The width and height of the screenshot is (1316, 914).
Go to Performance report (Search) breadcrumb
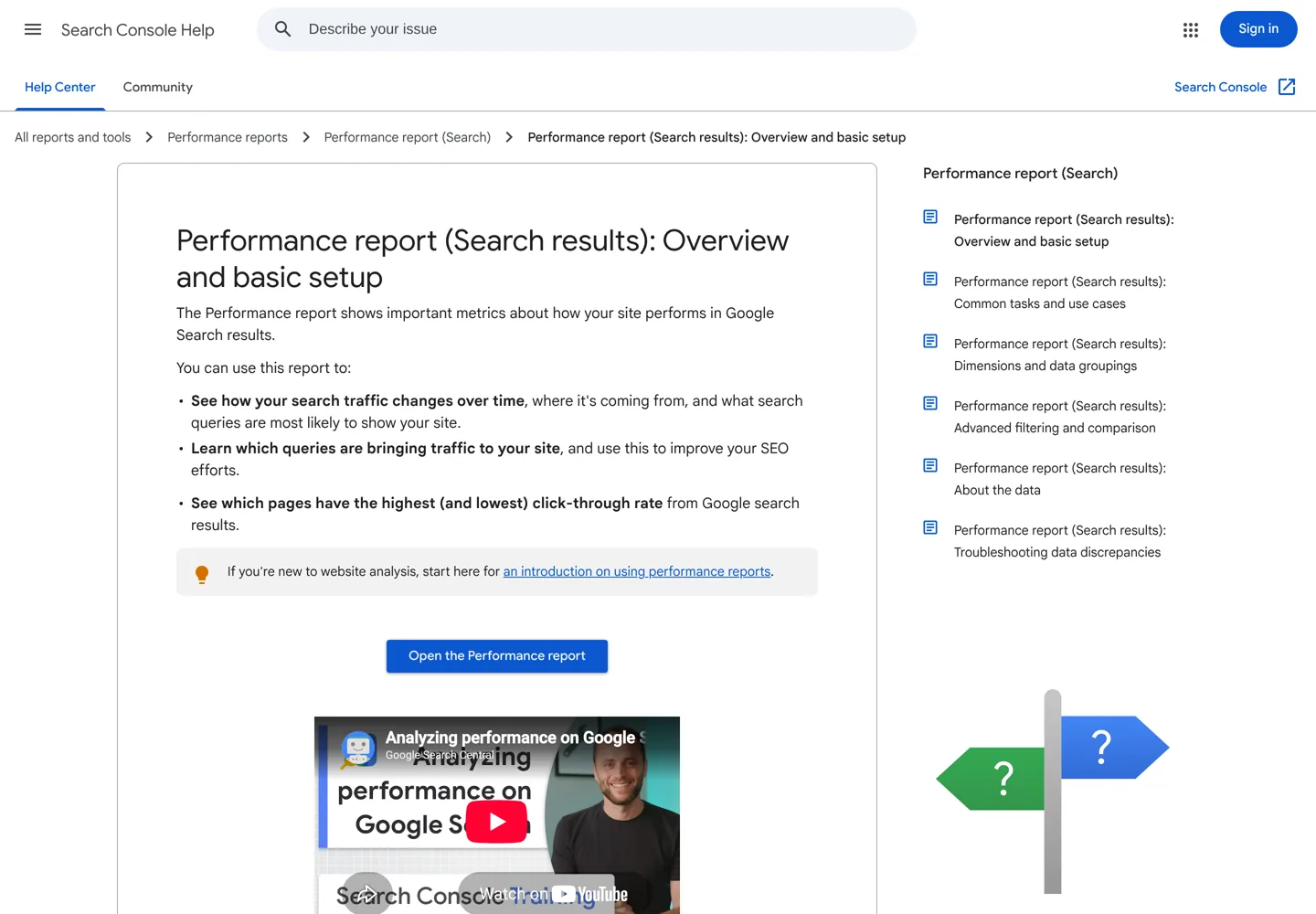coord(408,137)
